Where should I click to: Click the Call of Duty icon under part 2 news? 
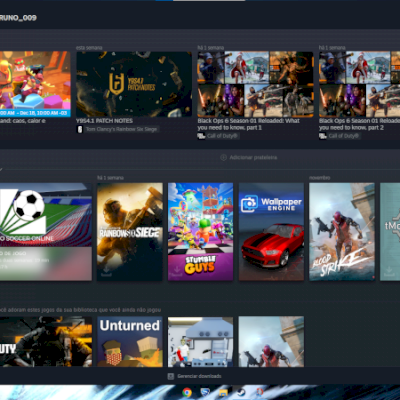pos(322,136)
